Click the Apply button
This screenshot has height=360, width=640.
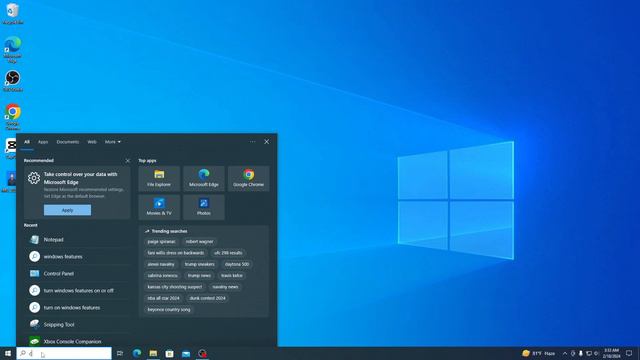67,210
